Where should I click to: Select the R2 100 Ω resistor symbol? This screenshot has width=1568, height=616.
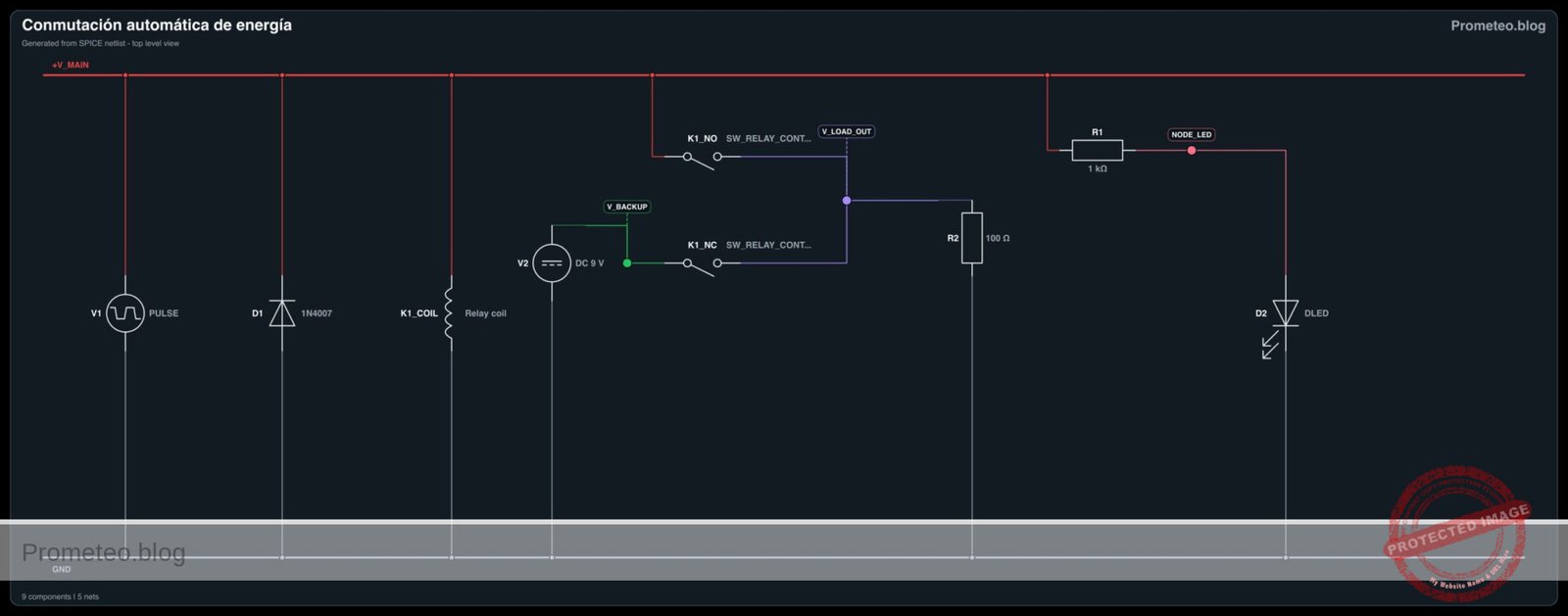[x=972, y=238]
